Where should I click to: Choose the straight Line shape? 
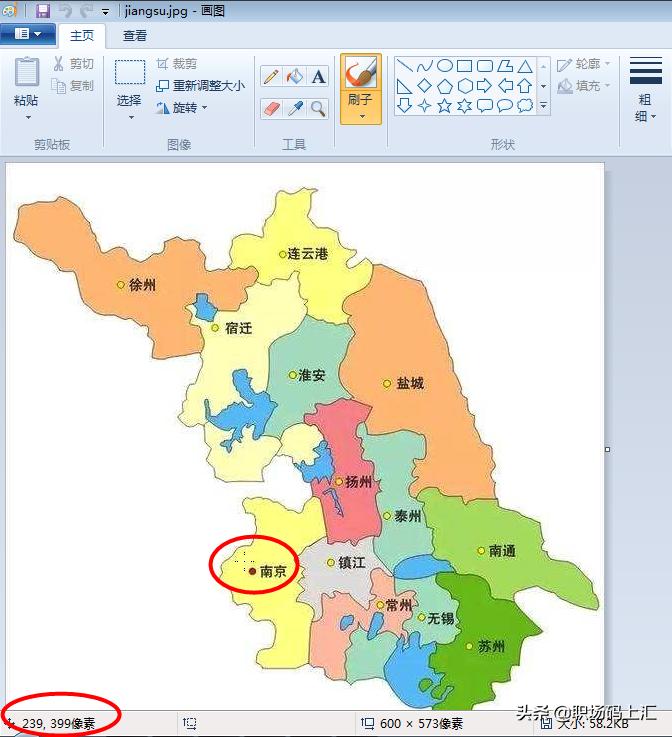point(404,66)
